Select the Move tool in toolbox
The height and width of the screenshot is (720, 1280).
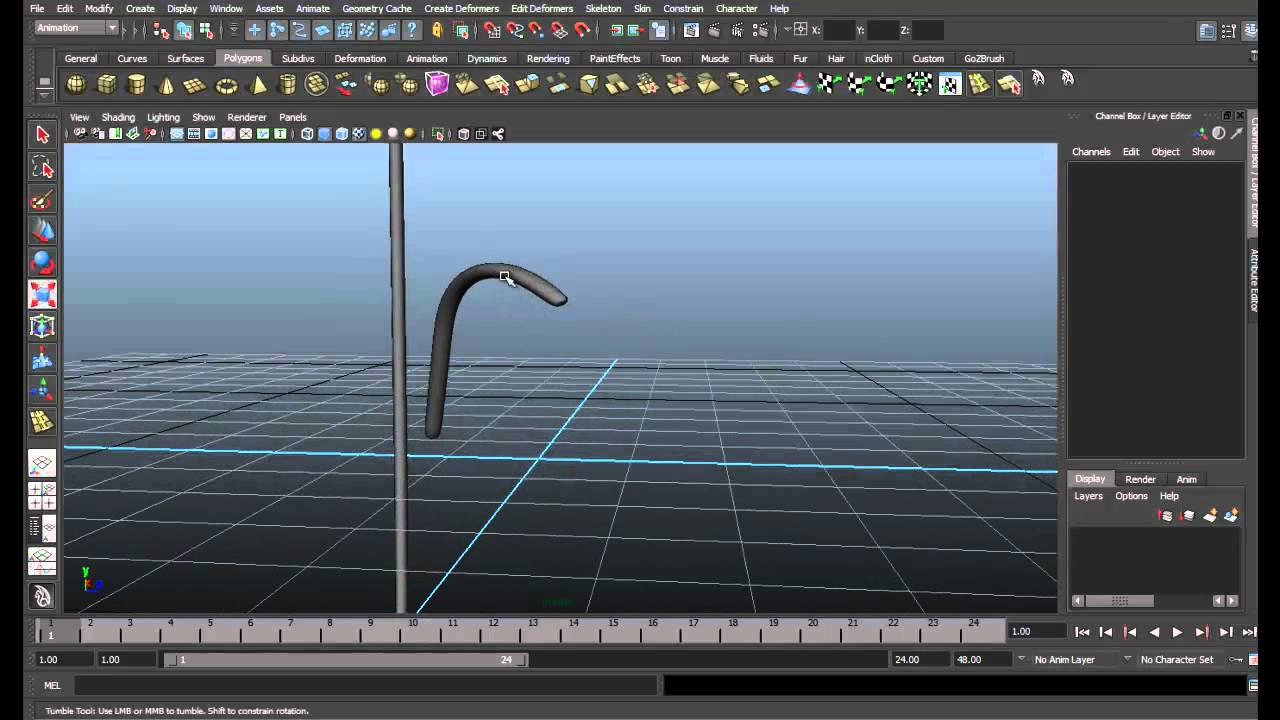[42, 231]
